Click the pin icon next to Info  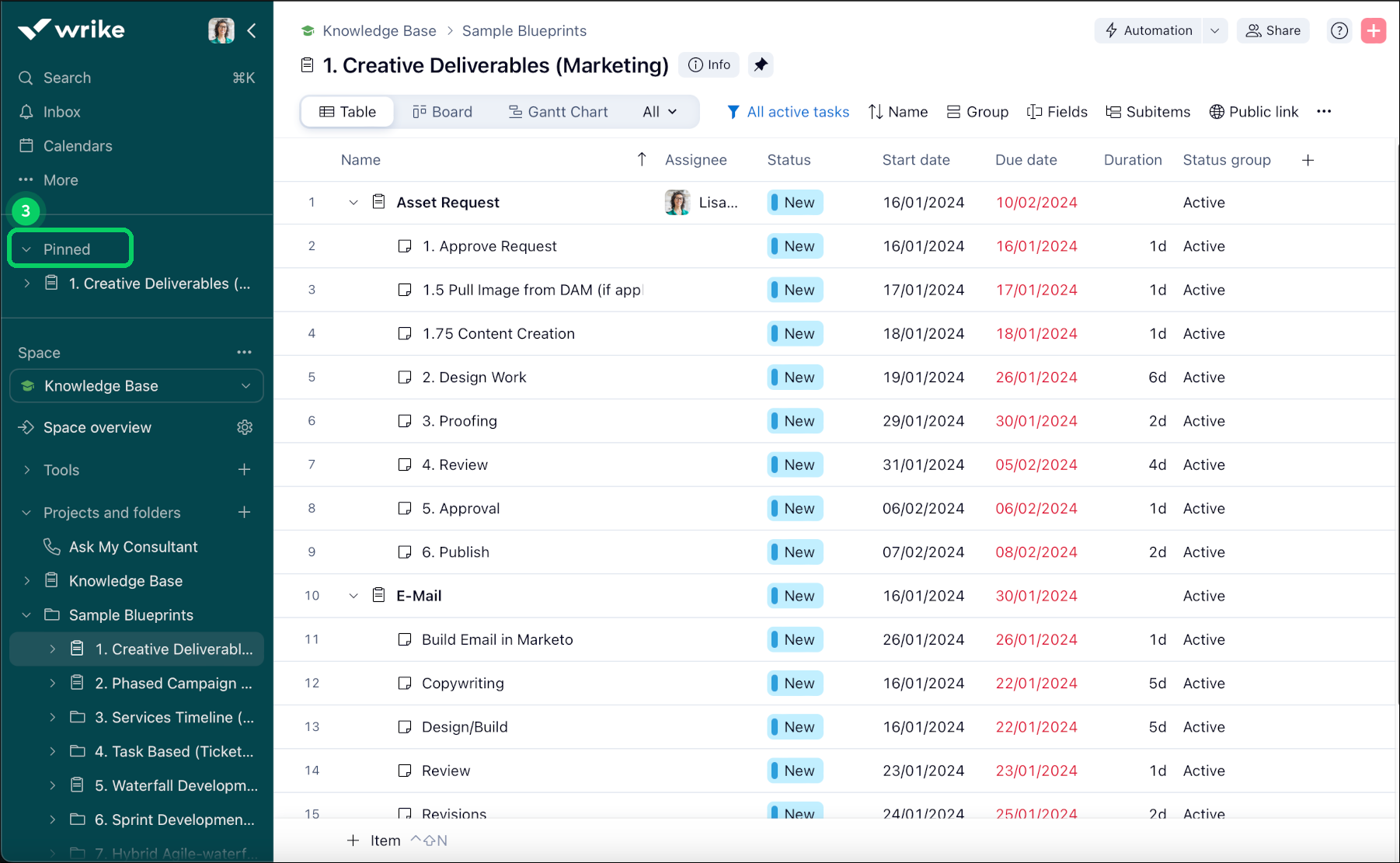pyautogui.click(x=761, y=64)
